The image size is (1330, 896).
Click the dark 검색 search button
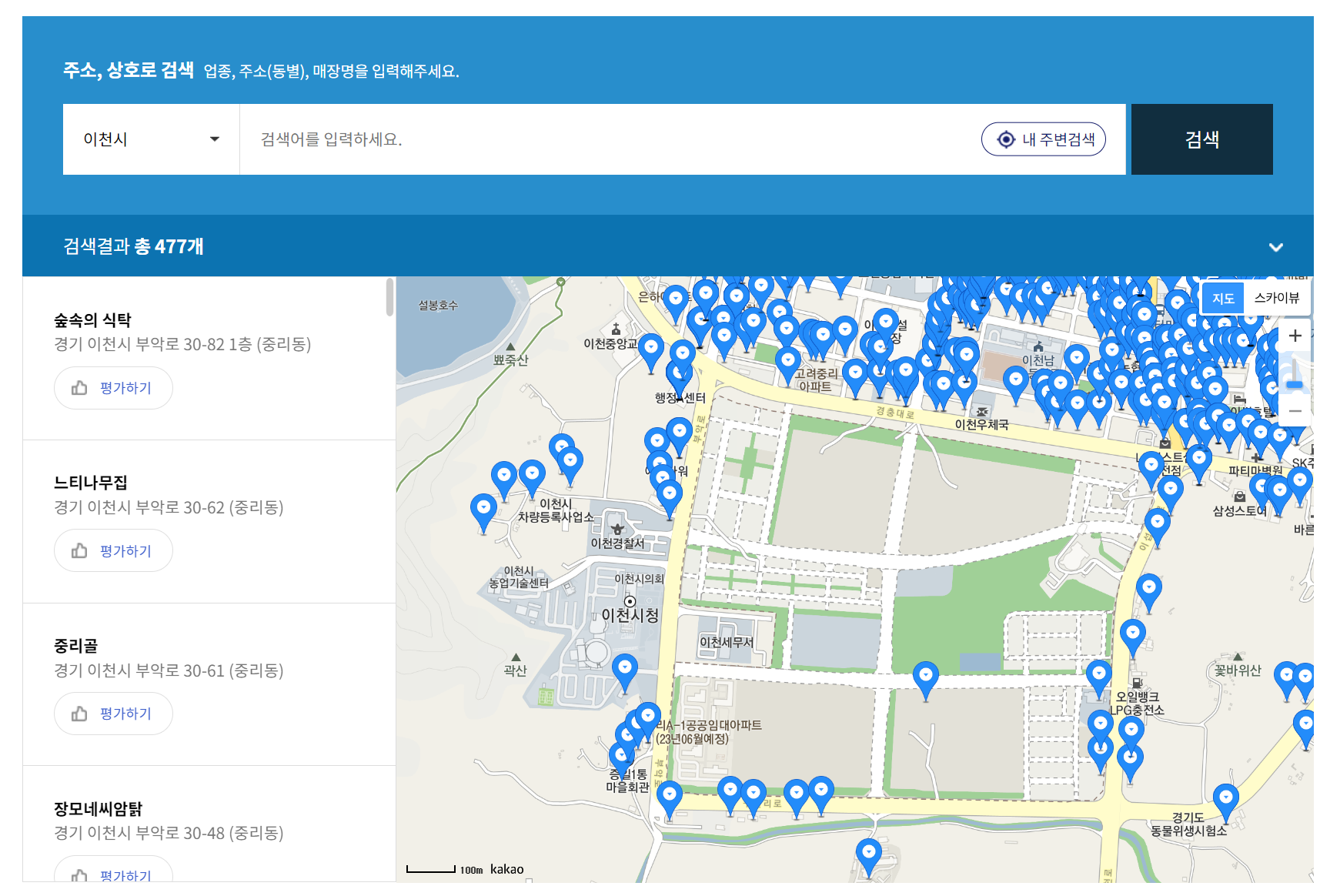point(1201,139)
